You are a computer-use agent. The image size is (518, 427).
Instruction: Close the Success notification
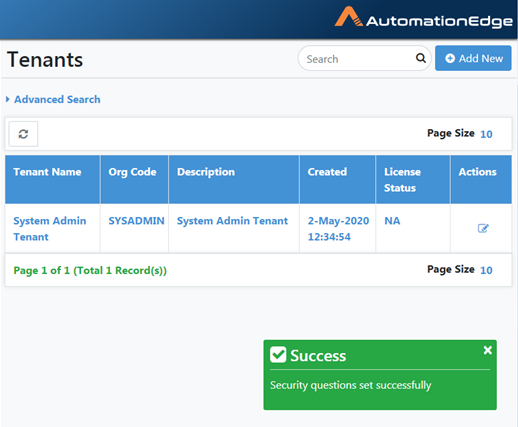point(488,350)
